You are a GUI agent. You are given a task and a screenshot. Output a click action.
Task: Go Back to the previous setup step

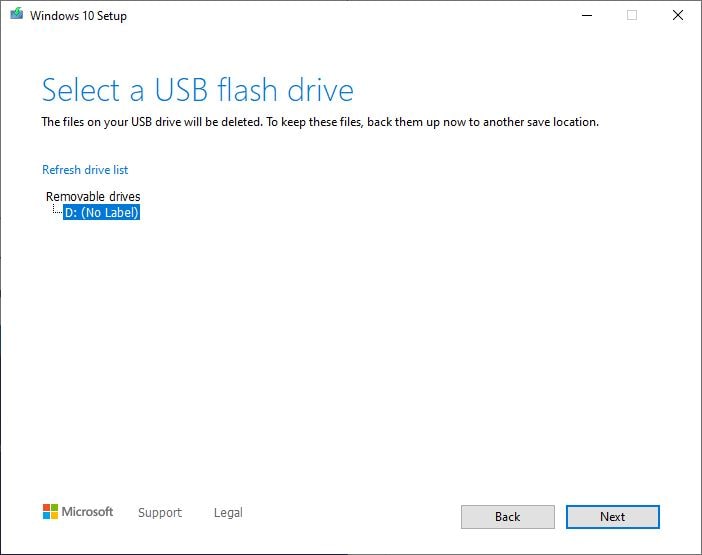click(x=507, y=517)
